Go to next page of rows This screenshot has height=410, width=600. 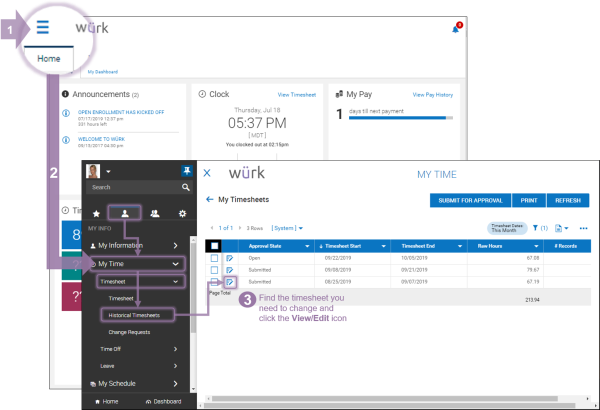pyautogui.click(x=240, y=228)
